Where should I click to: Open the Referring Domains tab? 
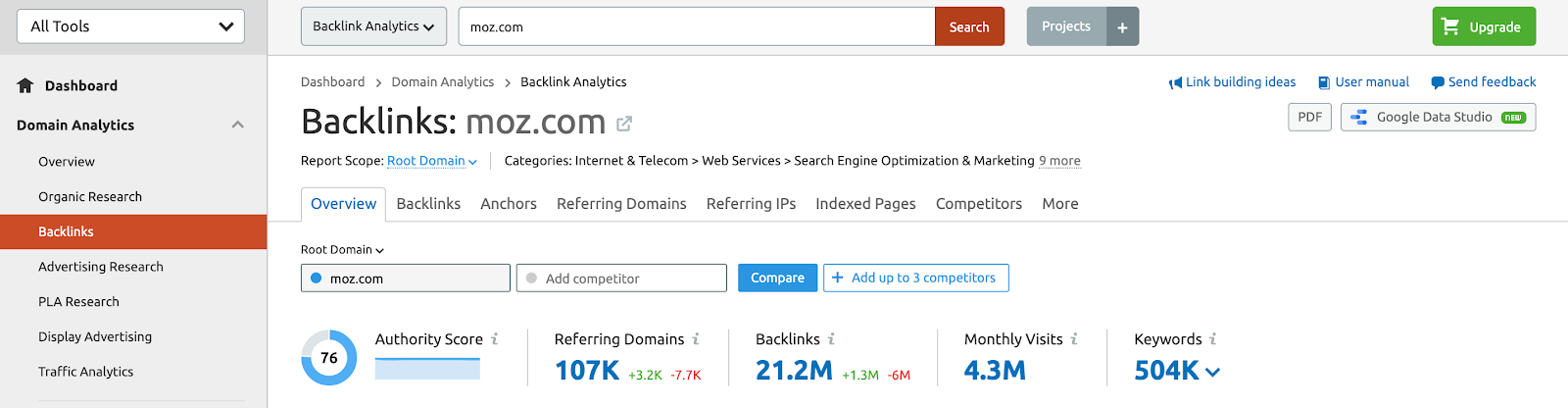pos(621,204)
